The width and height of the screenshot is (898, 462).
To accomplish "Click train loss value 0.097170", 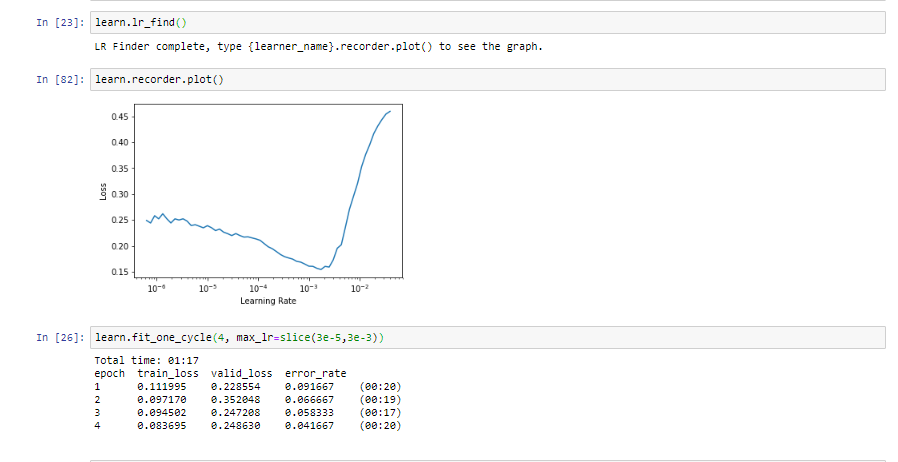I will click(x=162, y=400).
